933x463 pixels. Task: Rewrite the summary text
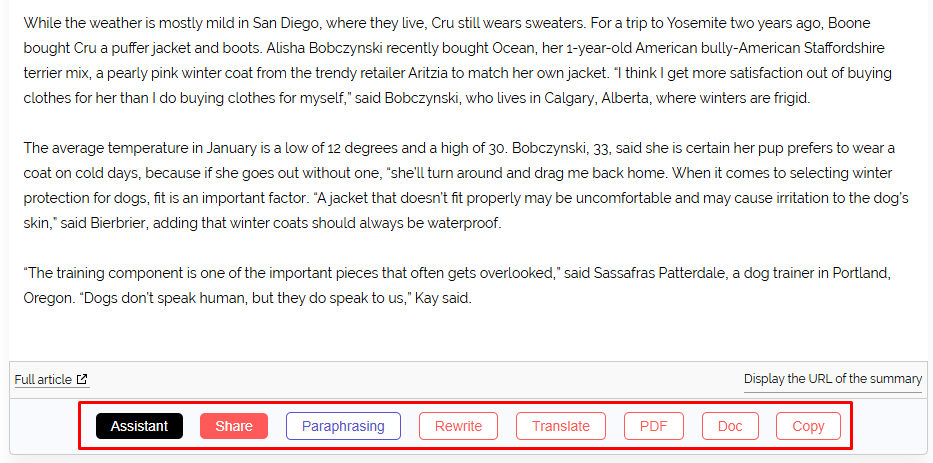[458, 426]
